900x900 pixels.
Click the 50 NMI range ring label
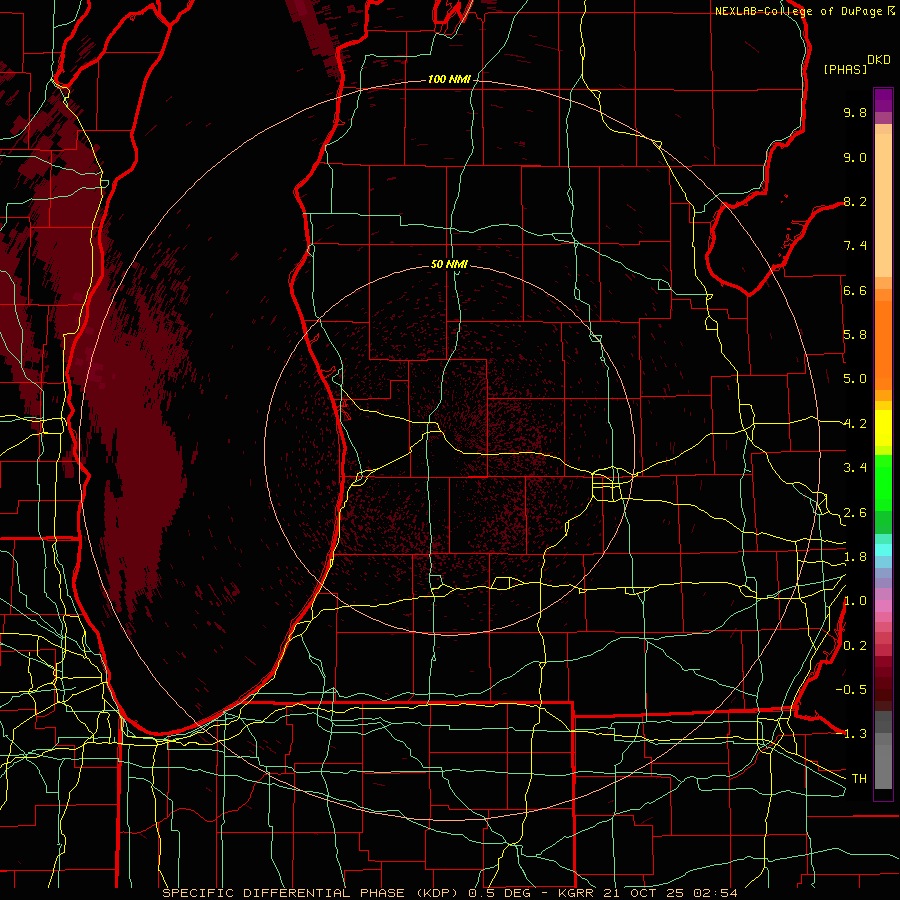449,264
